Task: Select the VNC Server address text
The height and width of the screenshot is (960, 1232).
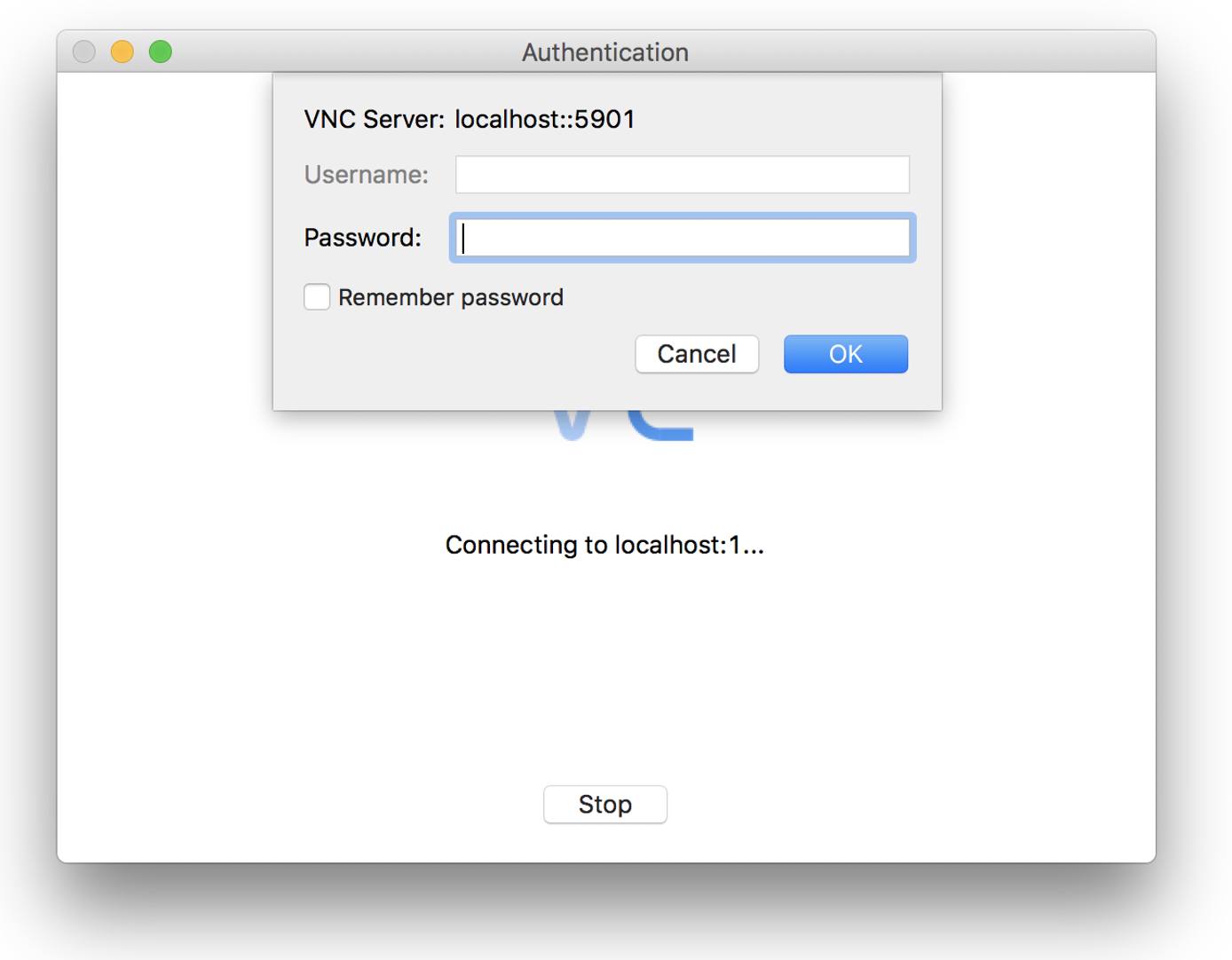Action: [x=544, y=119]
